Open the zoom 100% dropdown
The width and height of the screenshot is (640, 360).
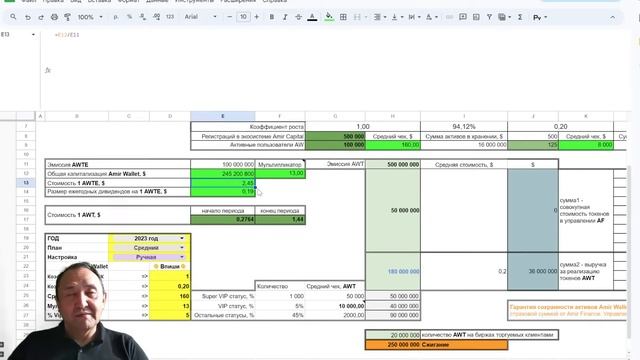(90, 17)
